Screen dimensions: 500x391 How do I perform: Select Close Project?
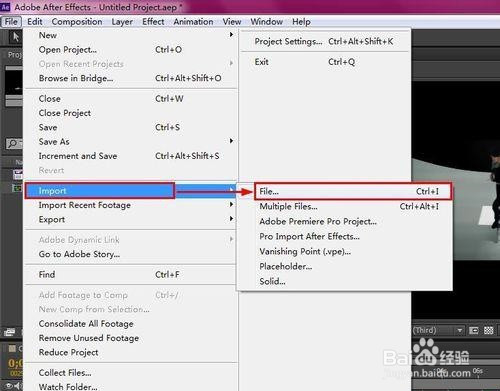coord(131,113)
